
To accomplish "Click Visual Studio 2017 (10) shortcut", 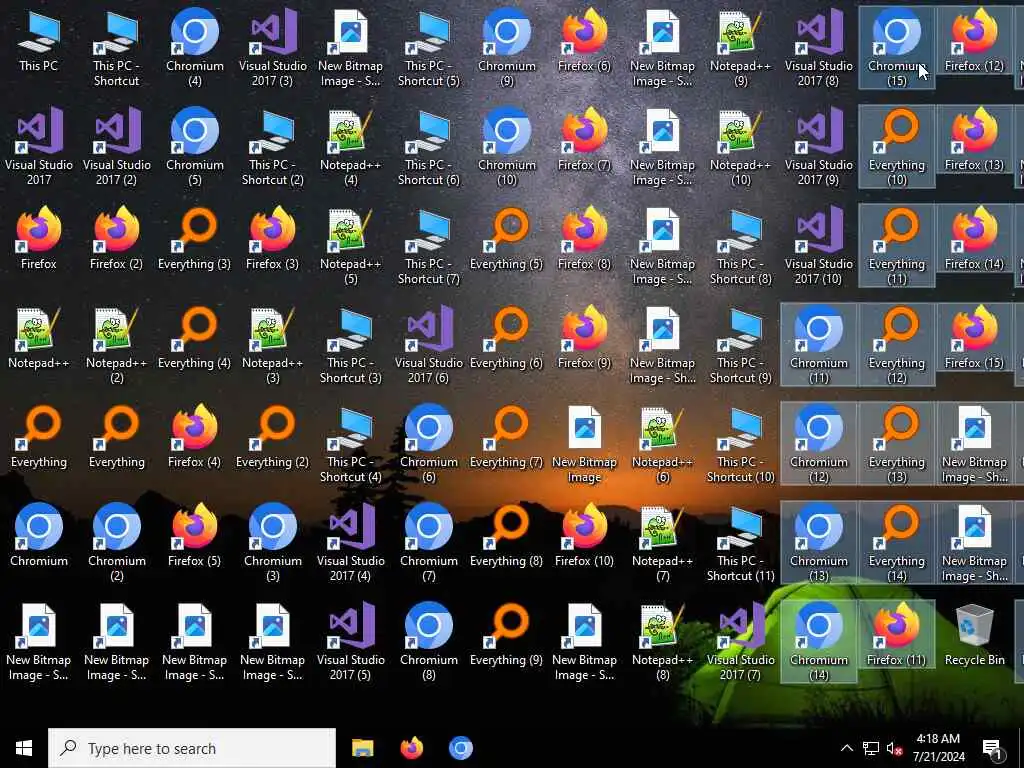I will (818, 247).
